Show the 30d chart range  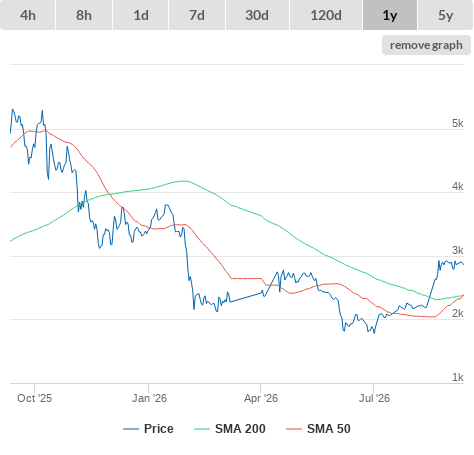257,15
